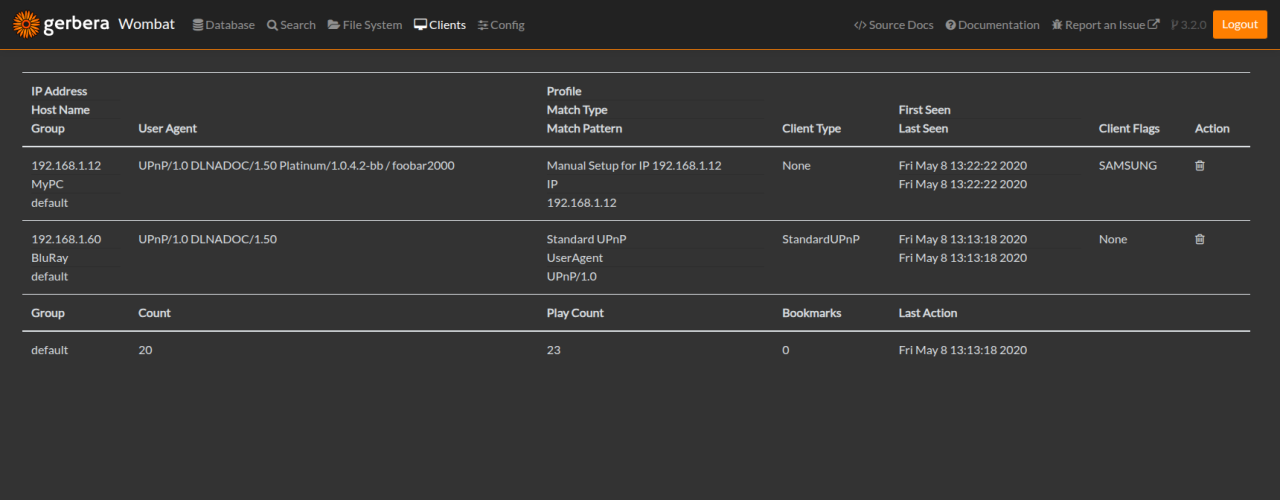The image size is (1280, 500).
Task: Click the play count value 23
Action: [x=554, y=351]
